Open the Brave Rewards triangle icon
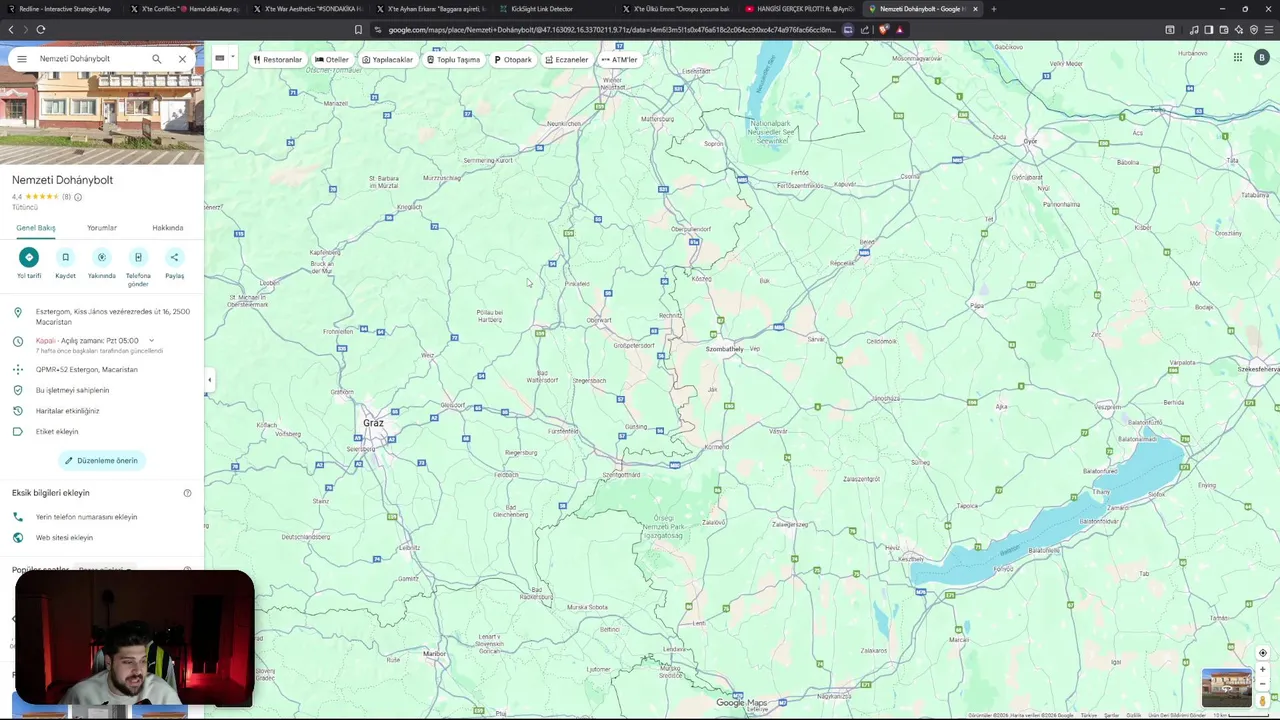 [x=899, y=30]
